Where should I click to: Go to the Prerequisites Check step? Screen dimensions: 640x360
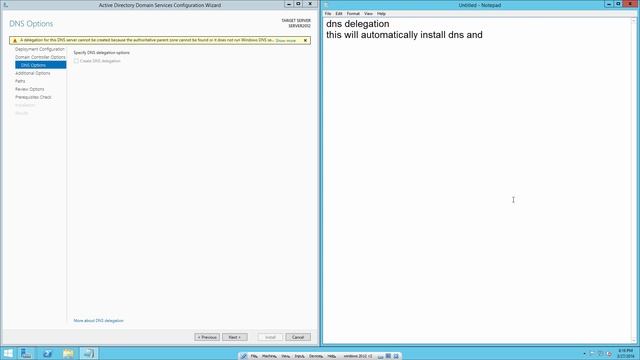point(33,97)
